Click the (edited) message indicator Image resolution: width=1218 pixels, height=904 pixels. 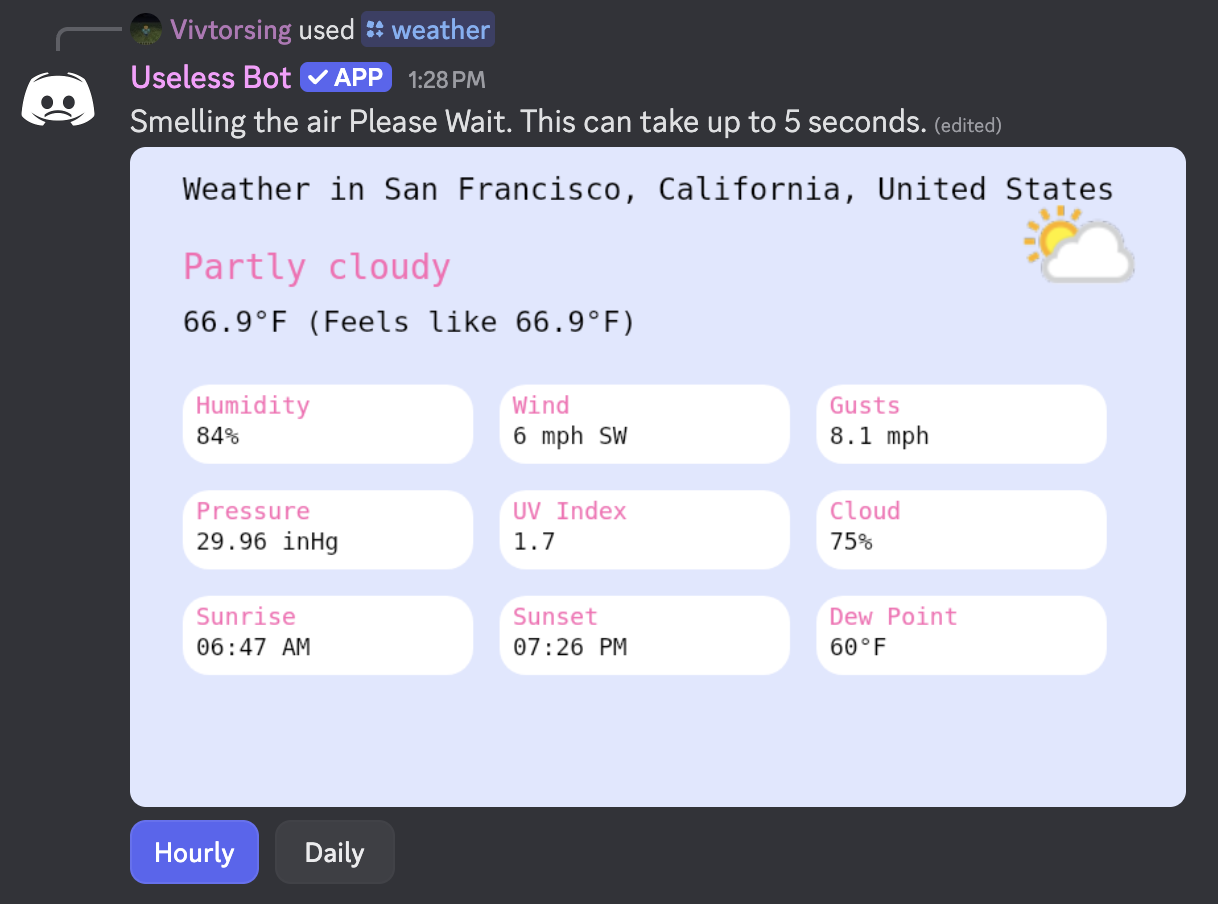(x=967, y=125)
